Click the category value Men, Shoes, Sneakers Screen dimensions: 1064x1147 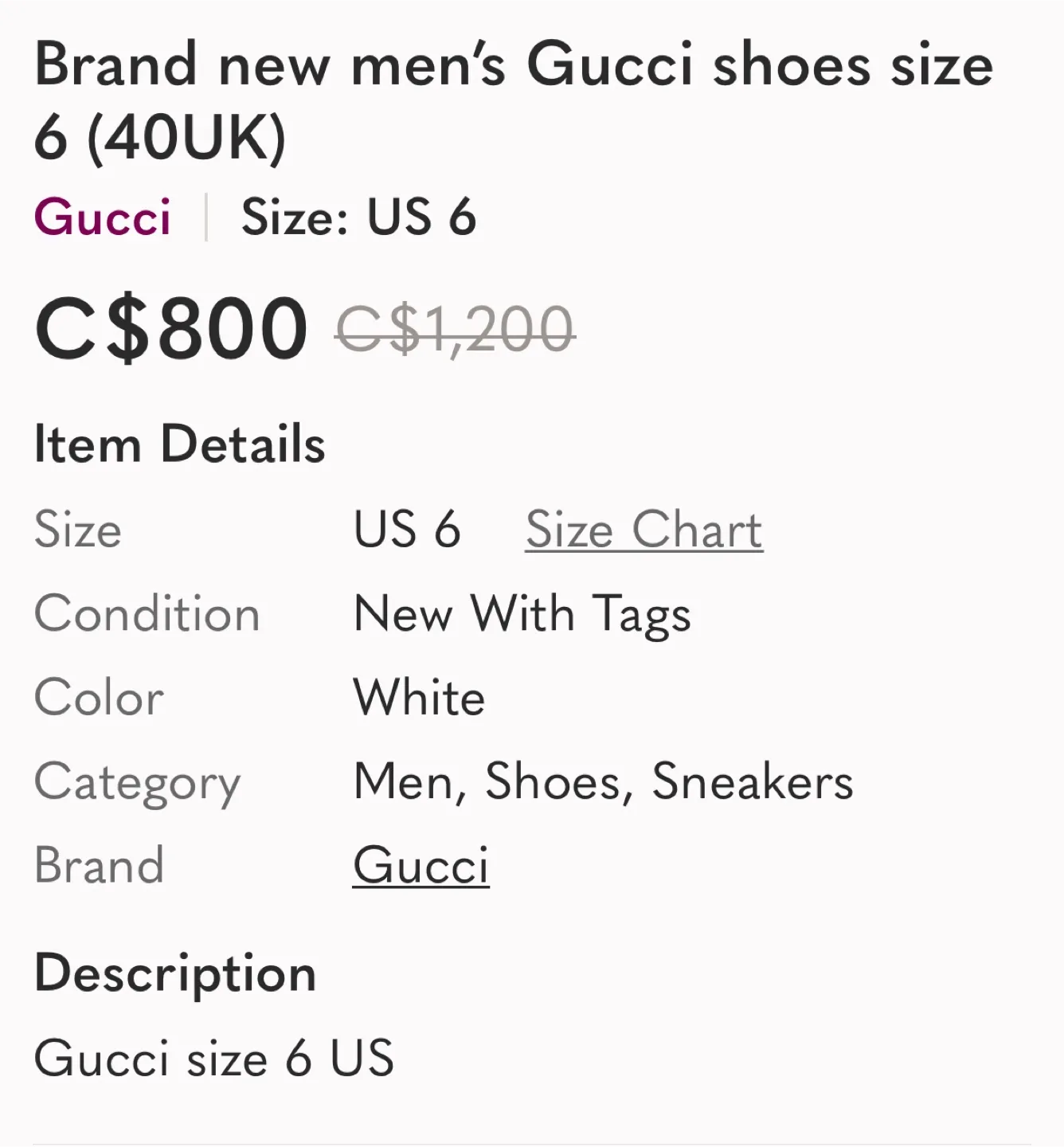tap(603, 783)
